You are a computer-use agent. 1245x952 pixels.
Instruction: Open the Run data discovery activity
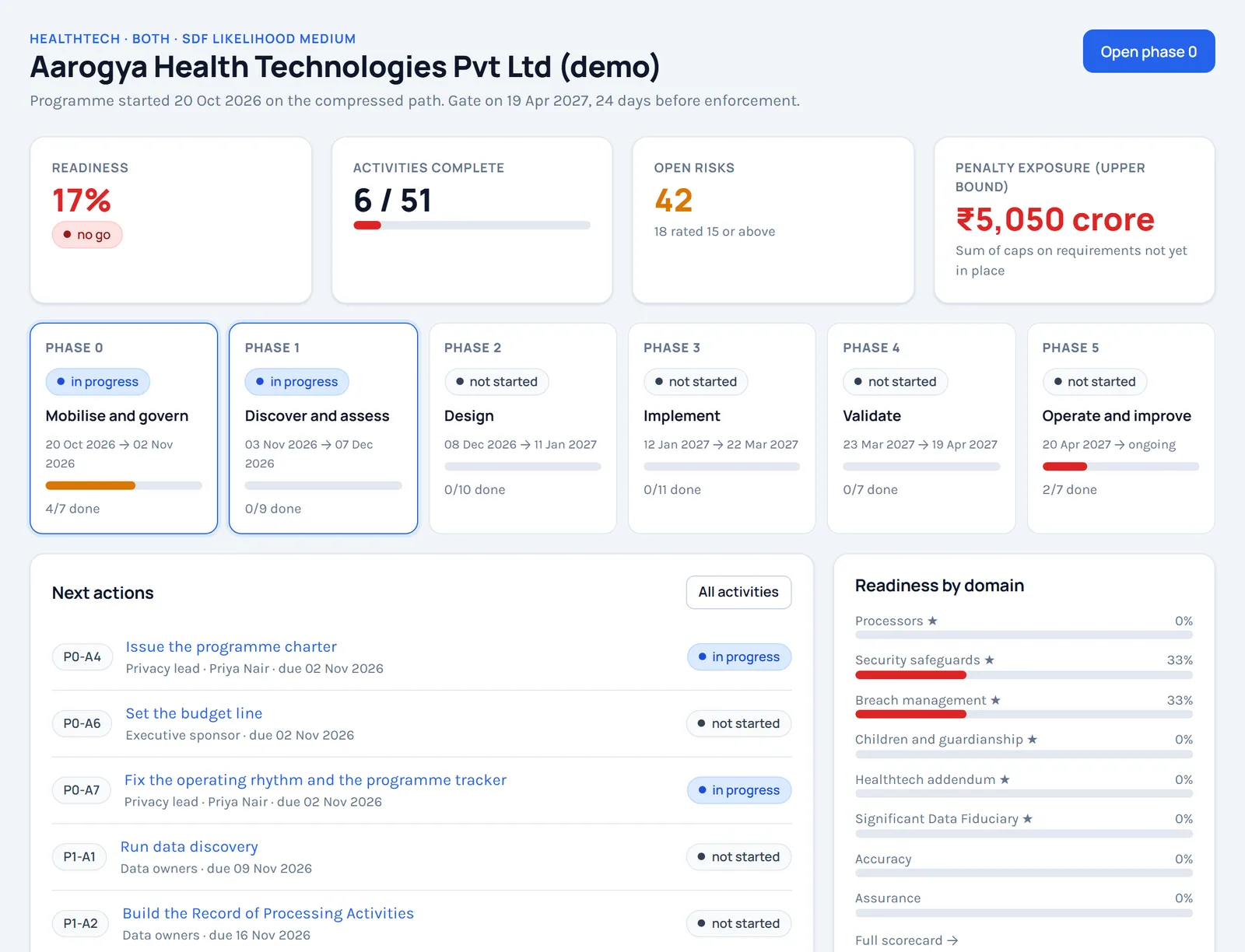pos(189,846)
